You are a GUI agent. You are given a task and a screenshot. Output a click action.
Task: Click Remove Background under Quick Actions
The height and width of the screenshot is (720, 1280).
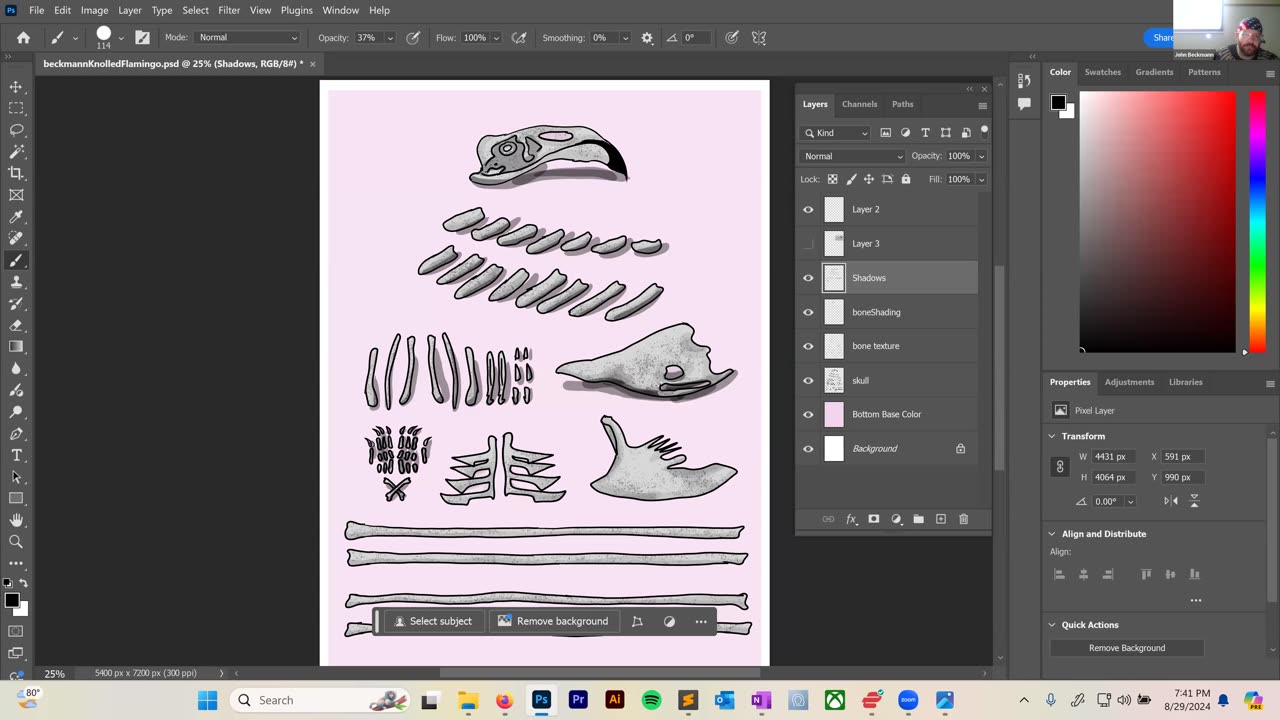pyautogui.click(x=1127, y=648)
